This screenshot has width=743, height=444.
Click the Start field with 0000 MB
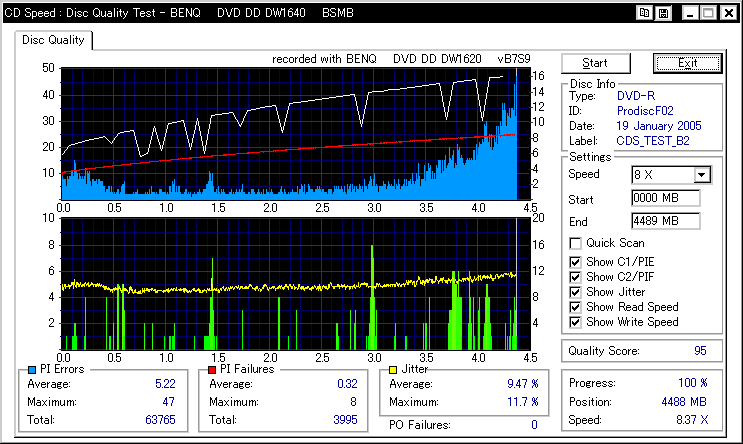pyautogui.click(x=665, y=198)
